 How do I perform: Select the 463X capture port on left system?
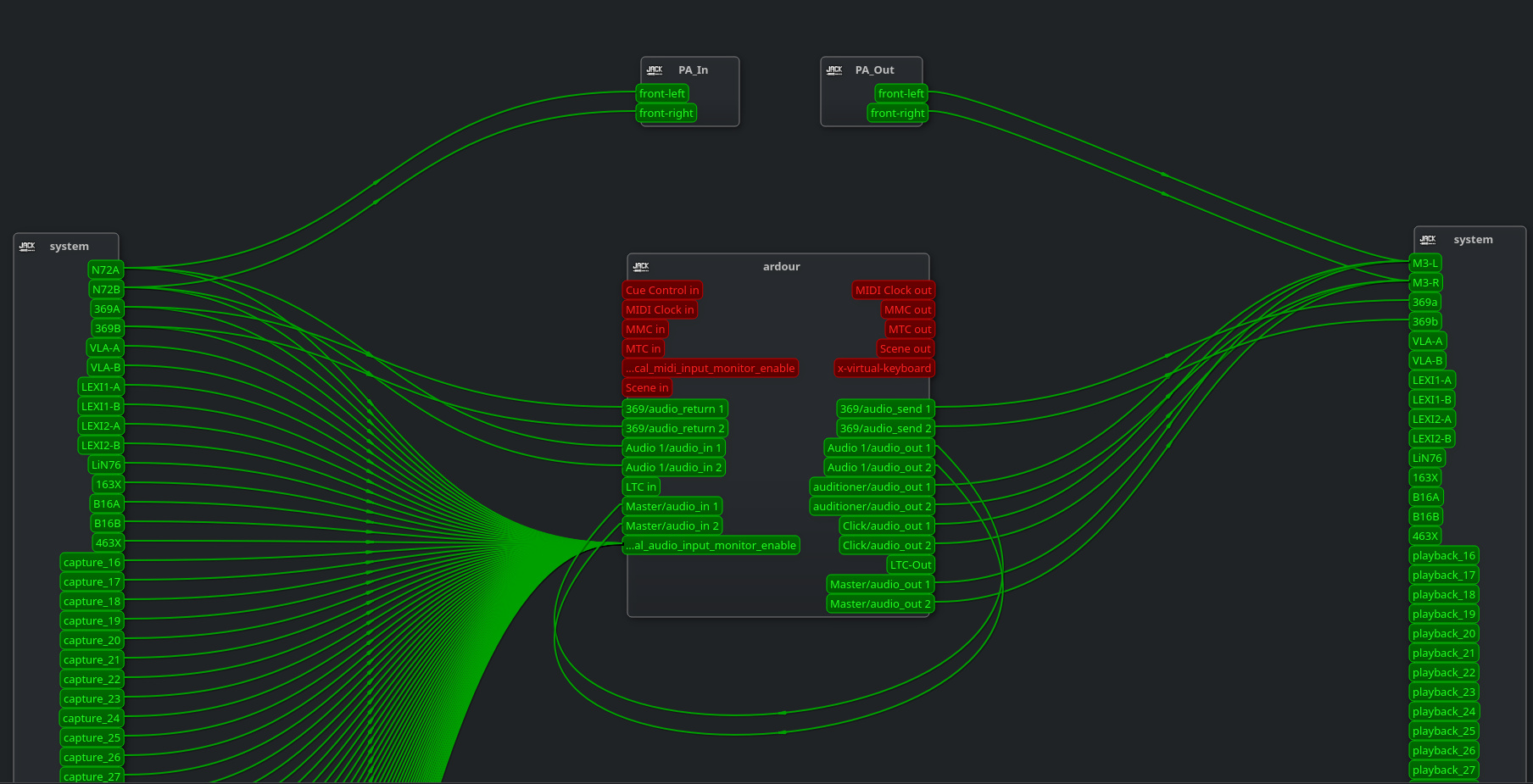click(108, 543)
